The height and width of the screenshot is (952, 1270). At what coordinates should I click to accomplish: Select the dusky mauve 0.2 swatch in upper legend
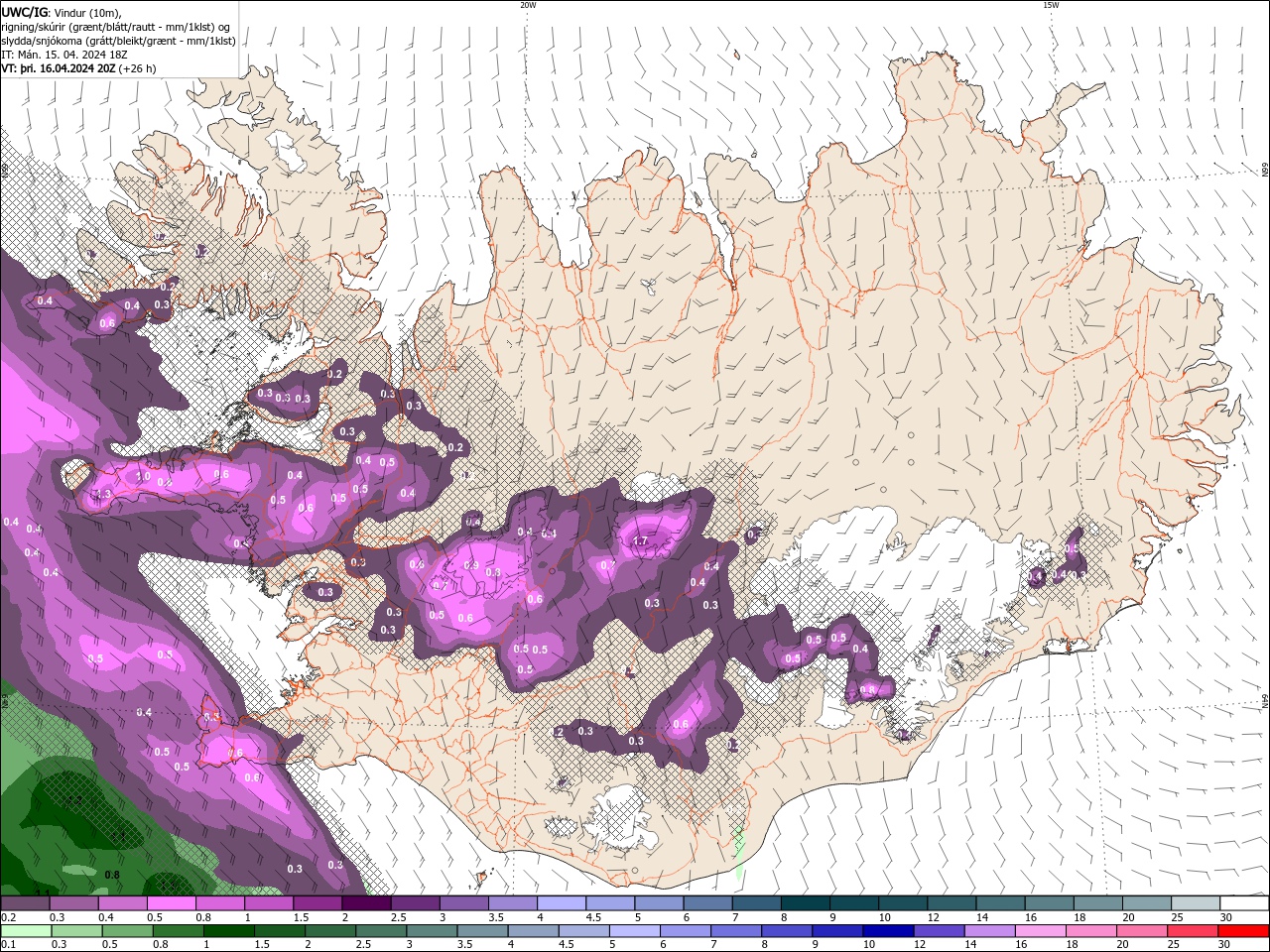pos(25,903)
